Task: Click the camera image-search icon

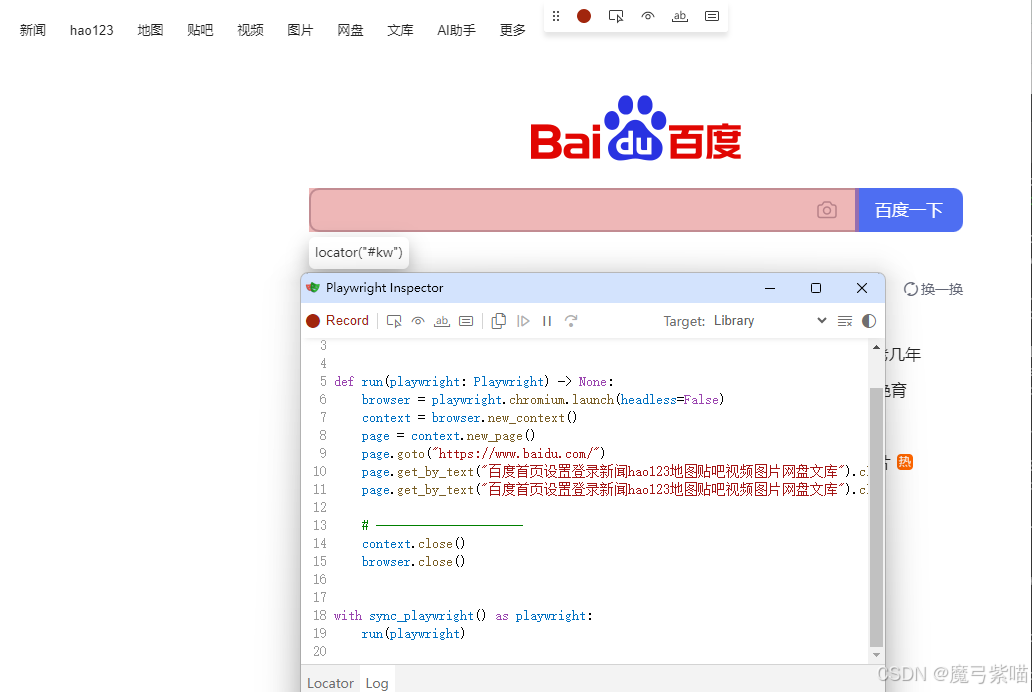Action: tap(827, 210)
